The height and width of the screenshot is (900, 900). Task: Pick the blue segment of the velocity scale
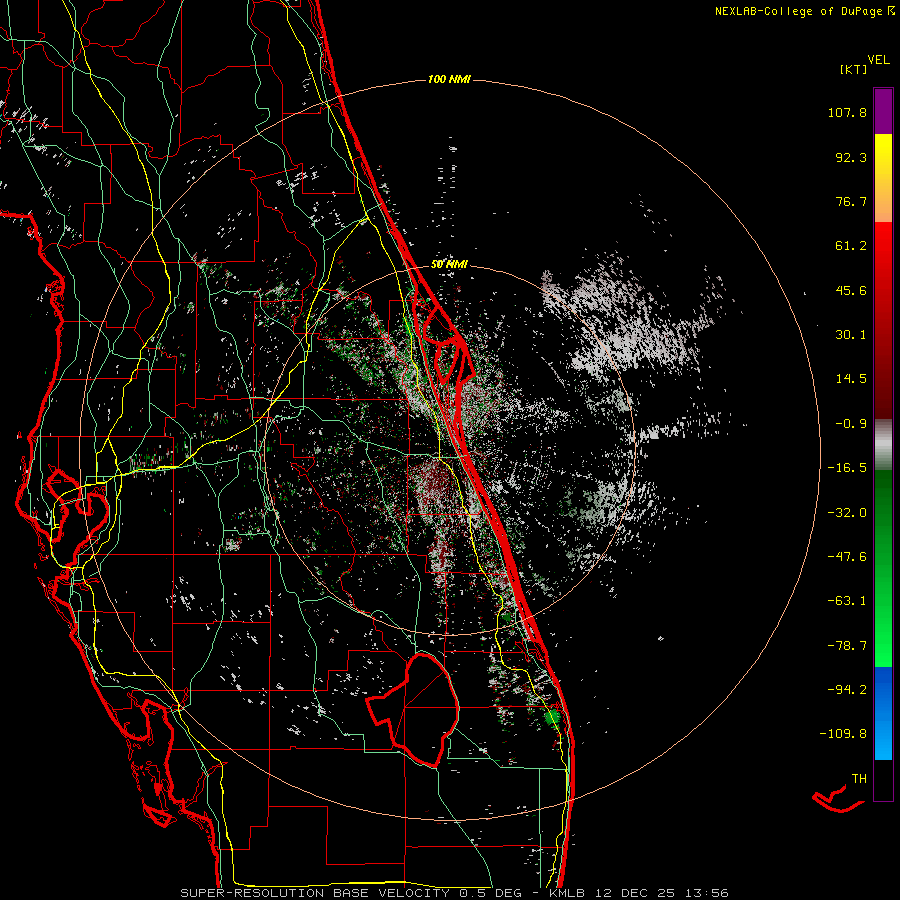[x=883, y=713]
